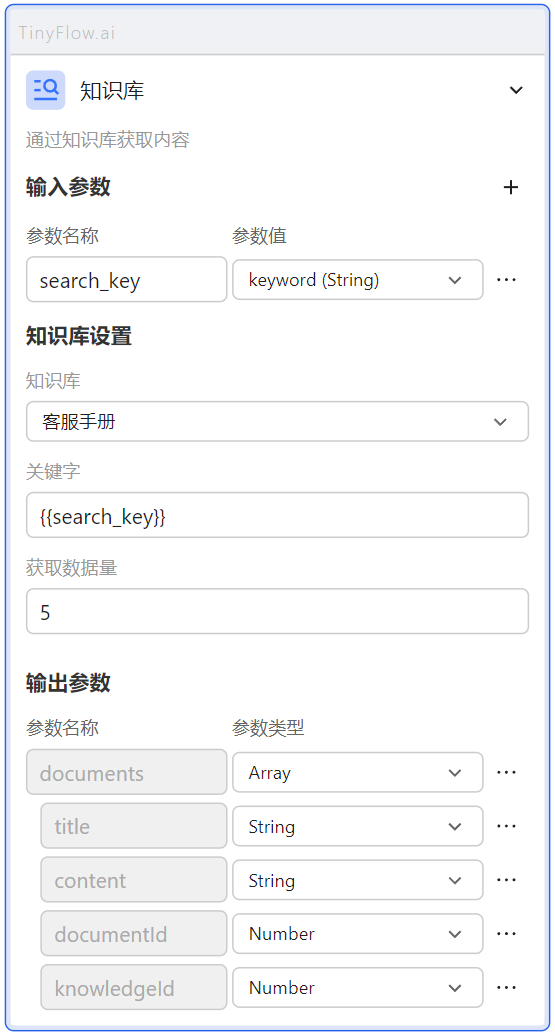Click the 获取数据量 field showing 5
The width and height of the screenshot is (555, 1035).
(x=277, y=611)
